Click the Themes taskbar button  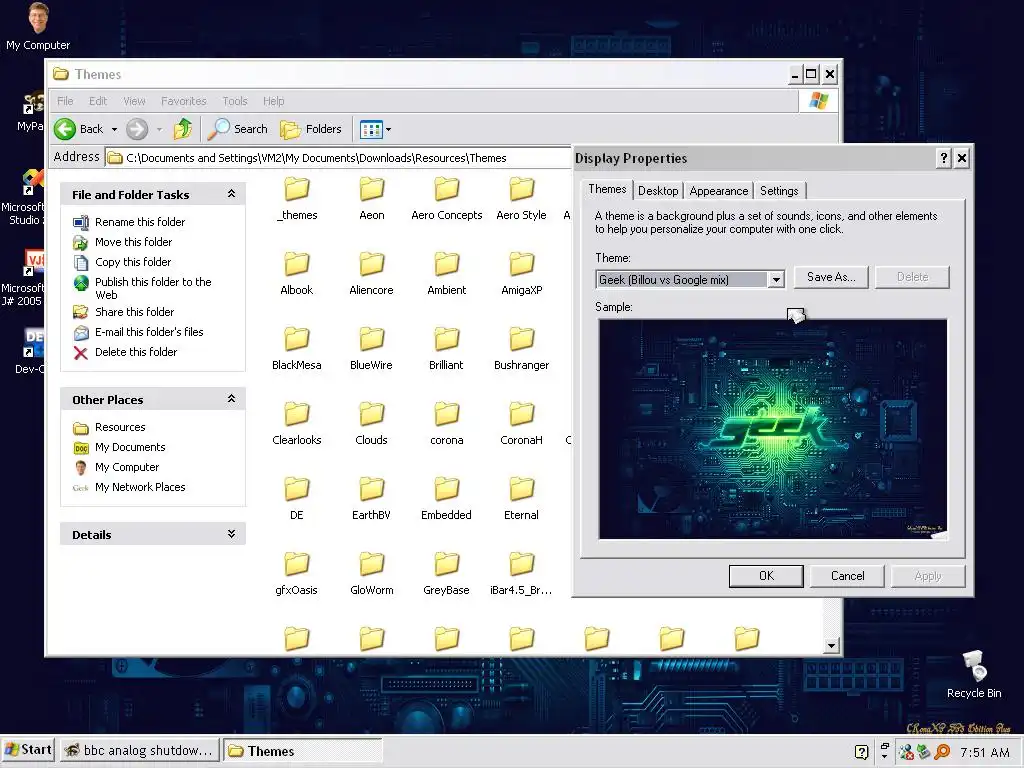[x=302, y=750]
